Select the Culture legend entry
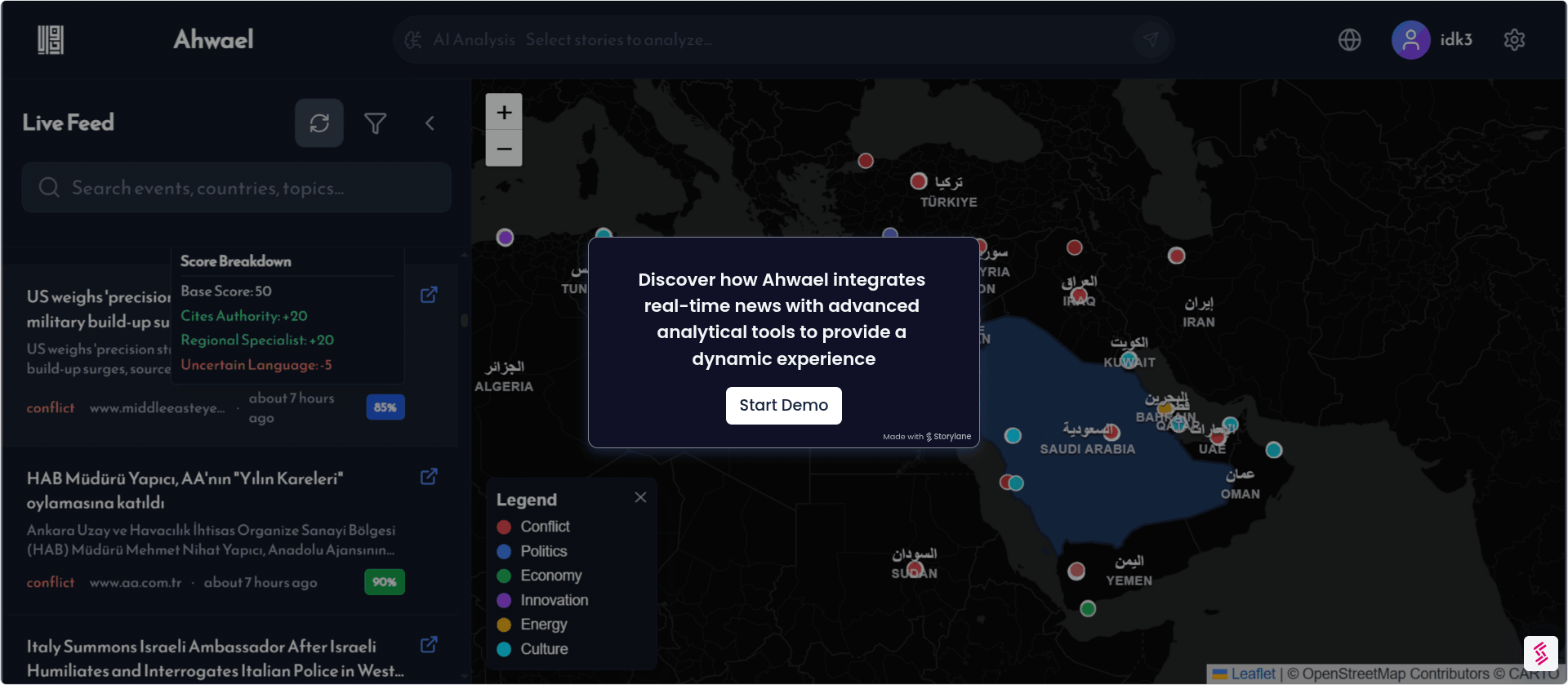1568x685 pixels. [x=533, y=649]
